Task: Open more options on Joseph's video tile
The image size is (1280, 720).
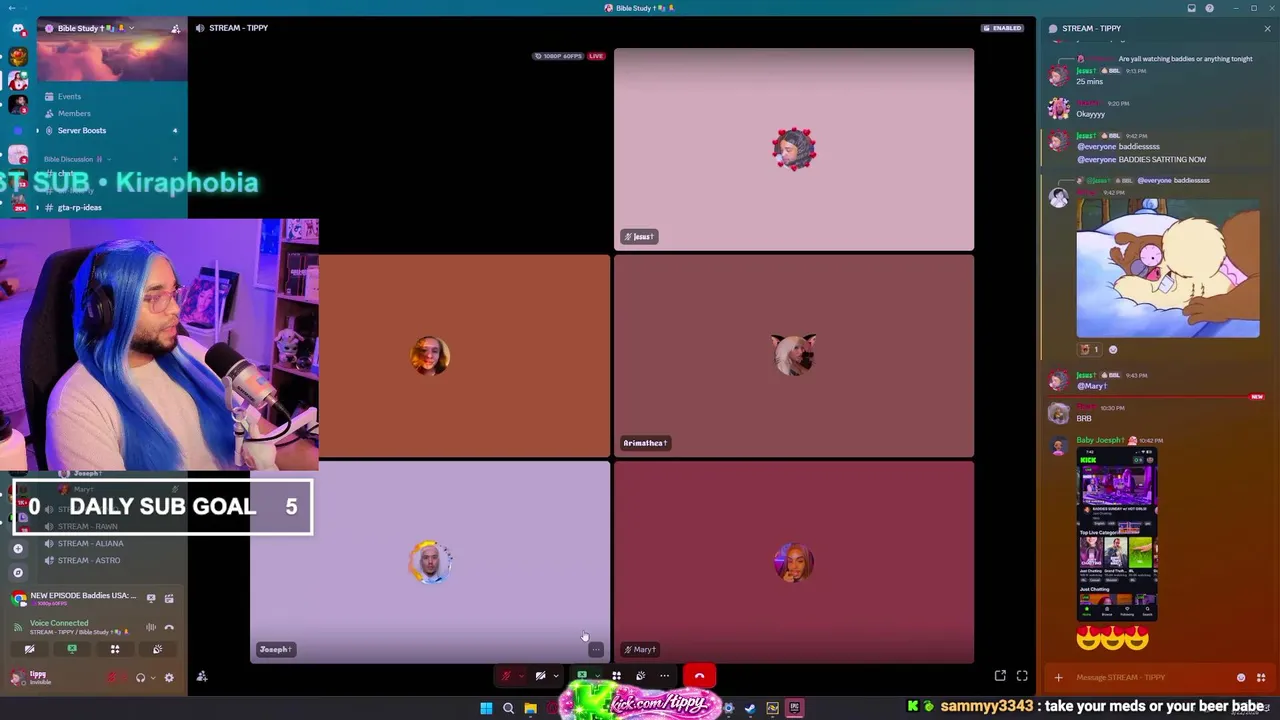Action: [596, 650]
